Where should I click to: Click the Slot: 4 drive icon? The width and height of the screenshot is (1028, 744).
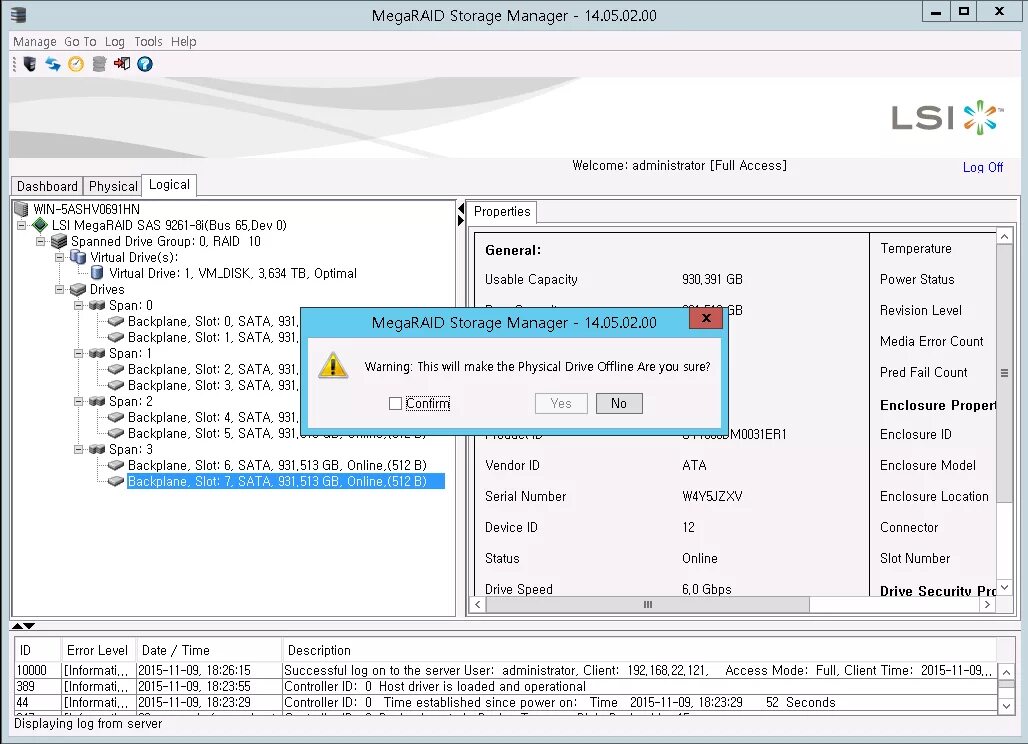(x=116, y=417)
